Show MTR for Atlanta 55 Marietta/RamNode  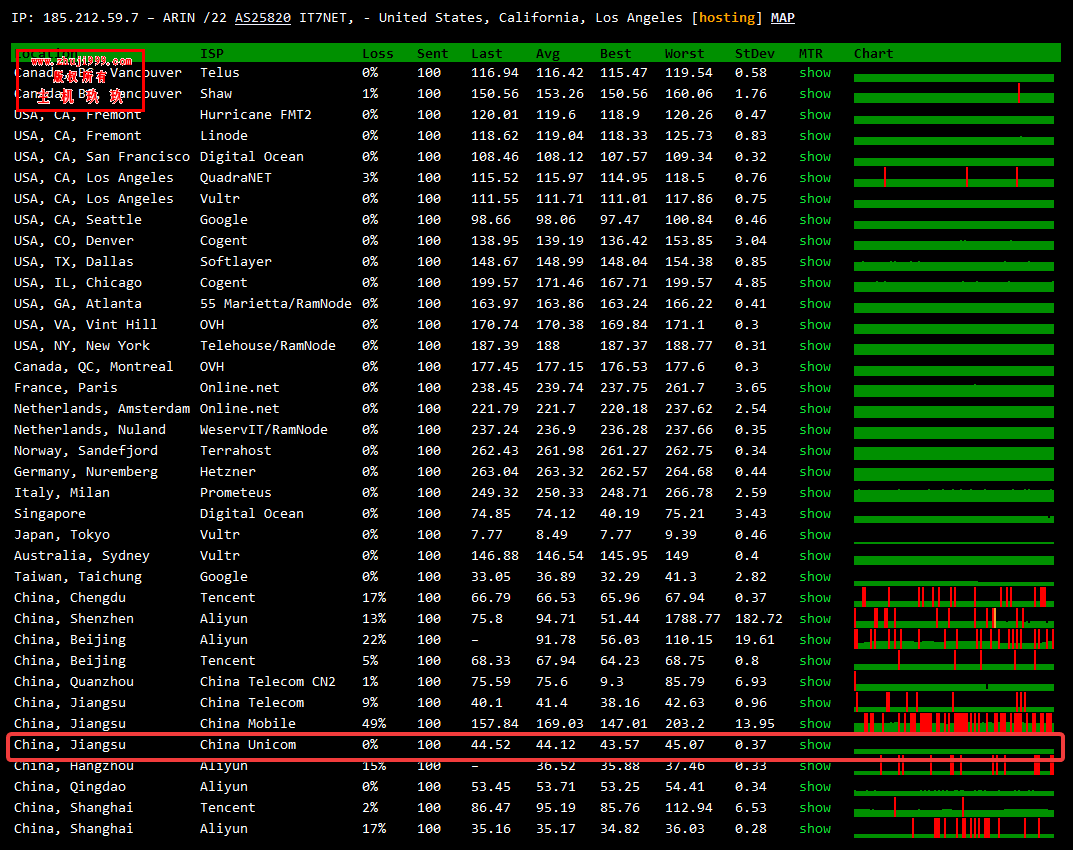(815, 303)
